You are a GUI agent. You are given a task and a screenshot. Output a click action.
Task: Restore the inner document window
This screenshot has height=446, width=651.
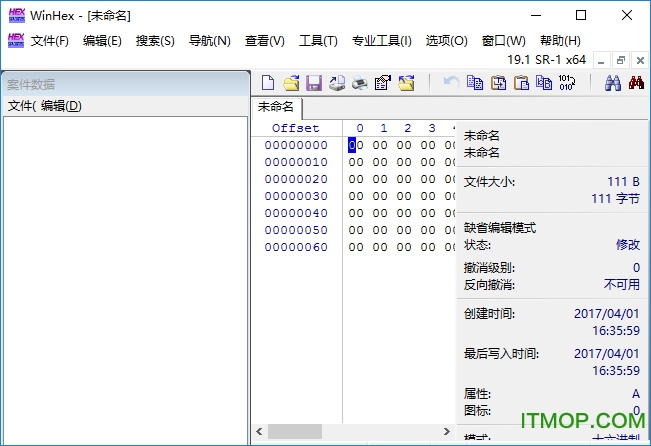point(621,61)
